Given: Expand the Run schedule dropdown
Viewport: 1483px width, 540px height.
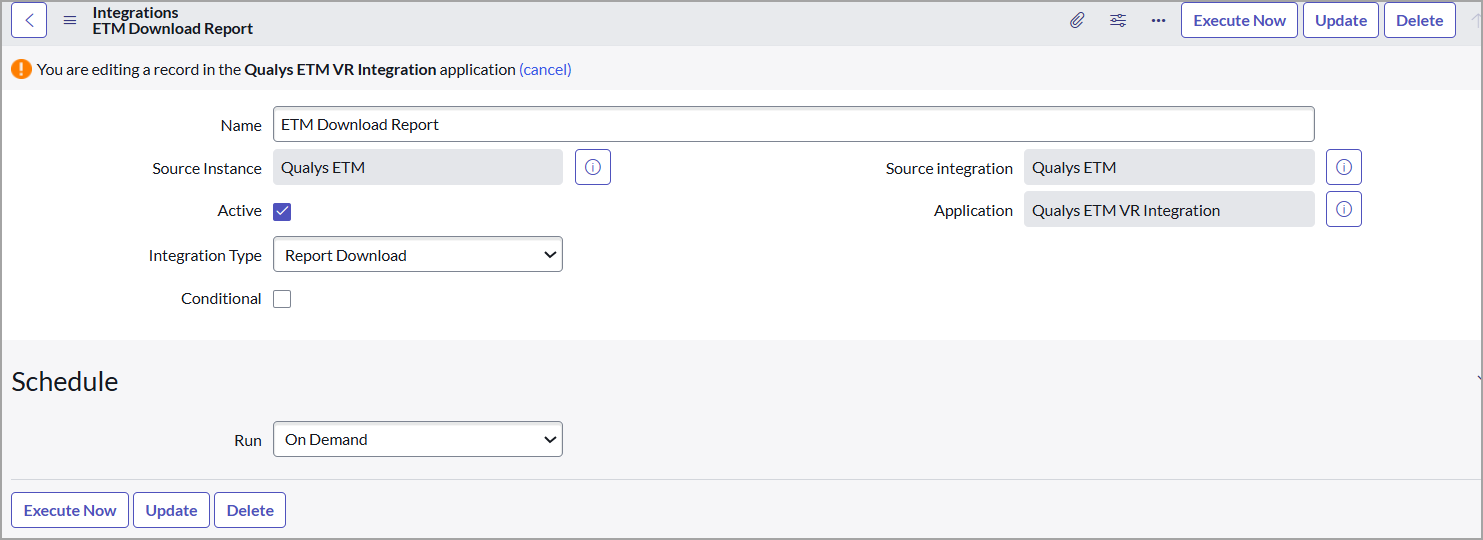Looking at the screenshot, I should coord(417,440).
